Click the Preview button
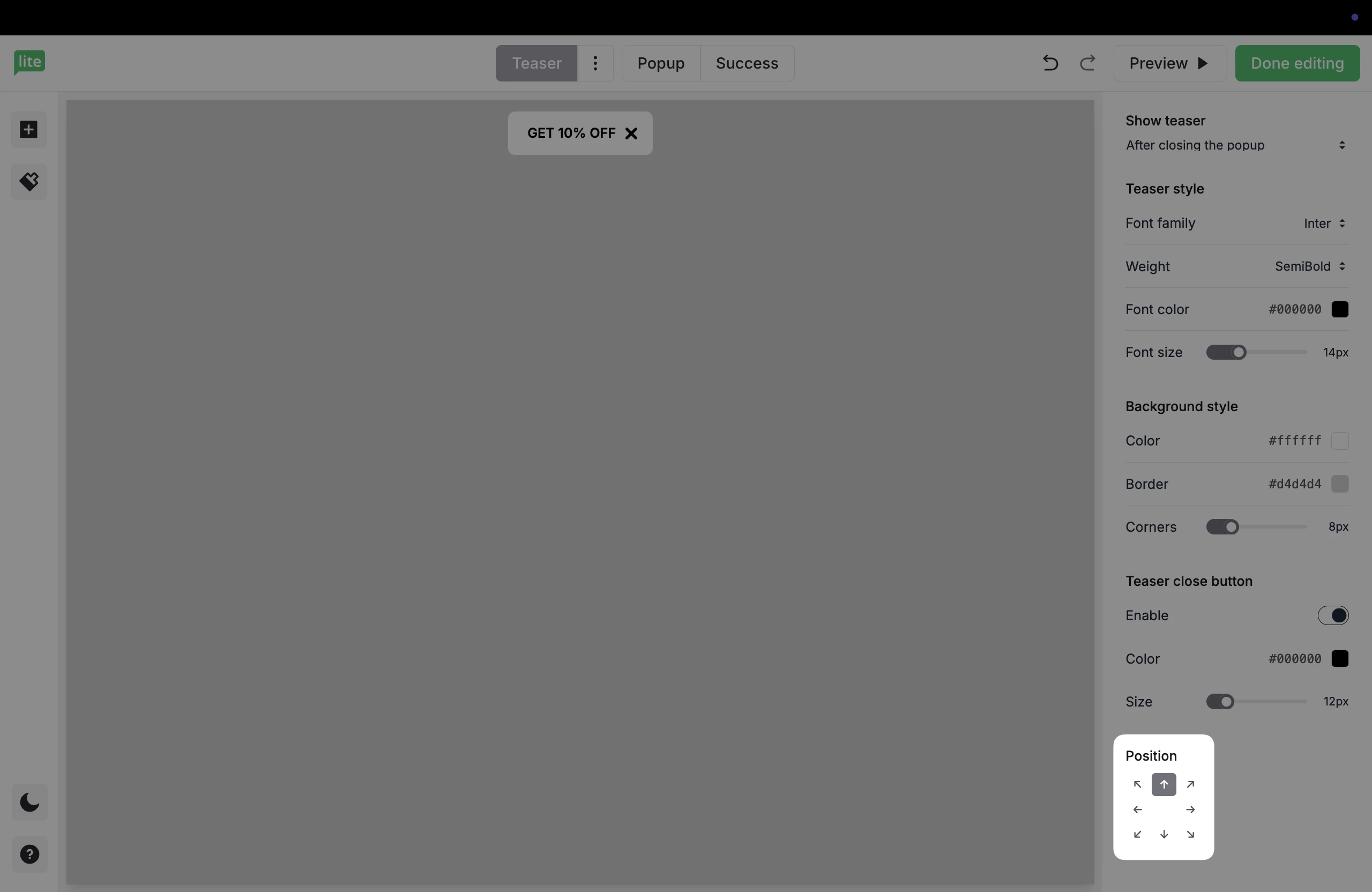 [x=1168, y=63]
